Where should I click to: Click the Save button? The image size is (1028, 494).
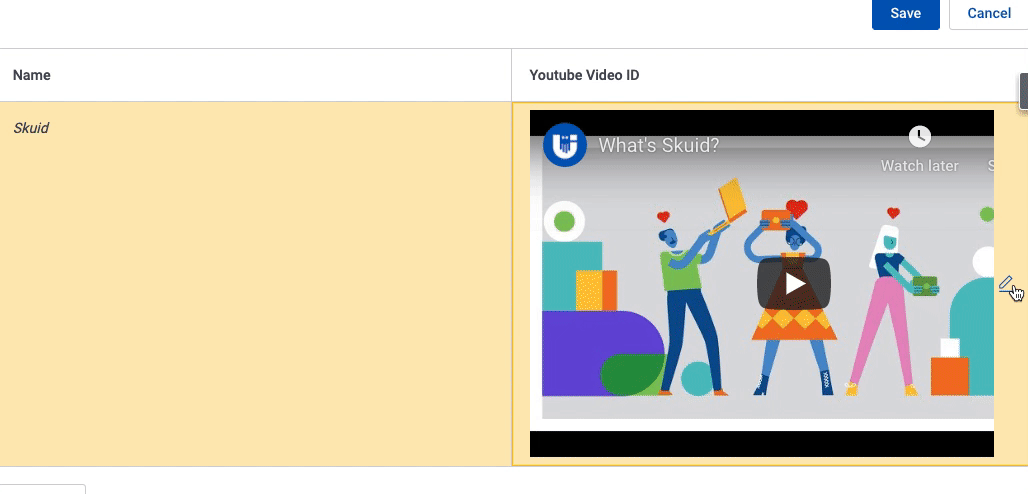pyautogui.click(x=905, y=14)
